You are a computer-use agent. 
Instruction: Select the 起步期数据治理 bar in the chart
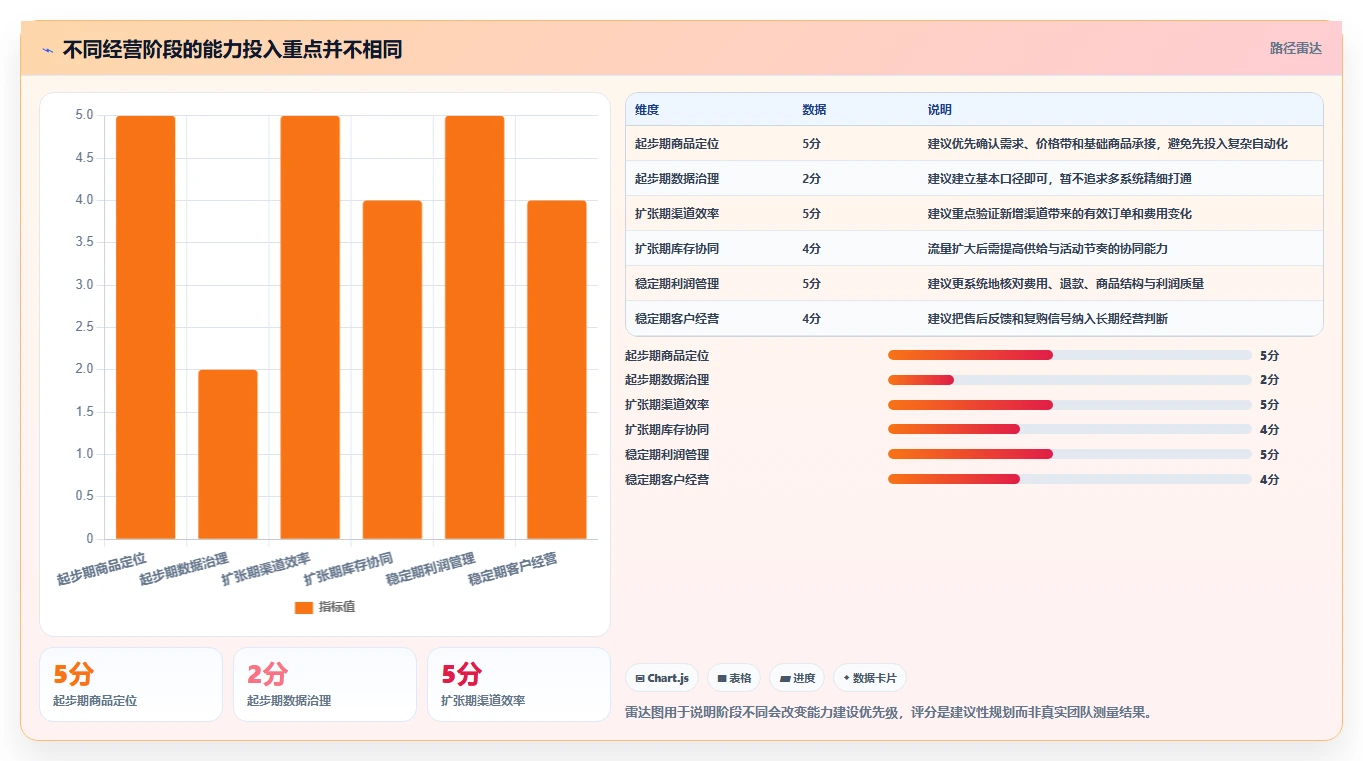tap(228, 454)
